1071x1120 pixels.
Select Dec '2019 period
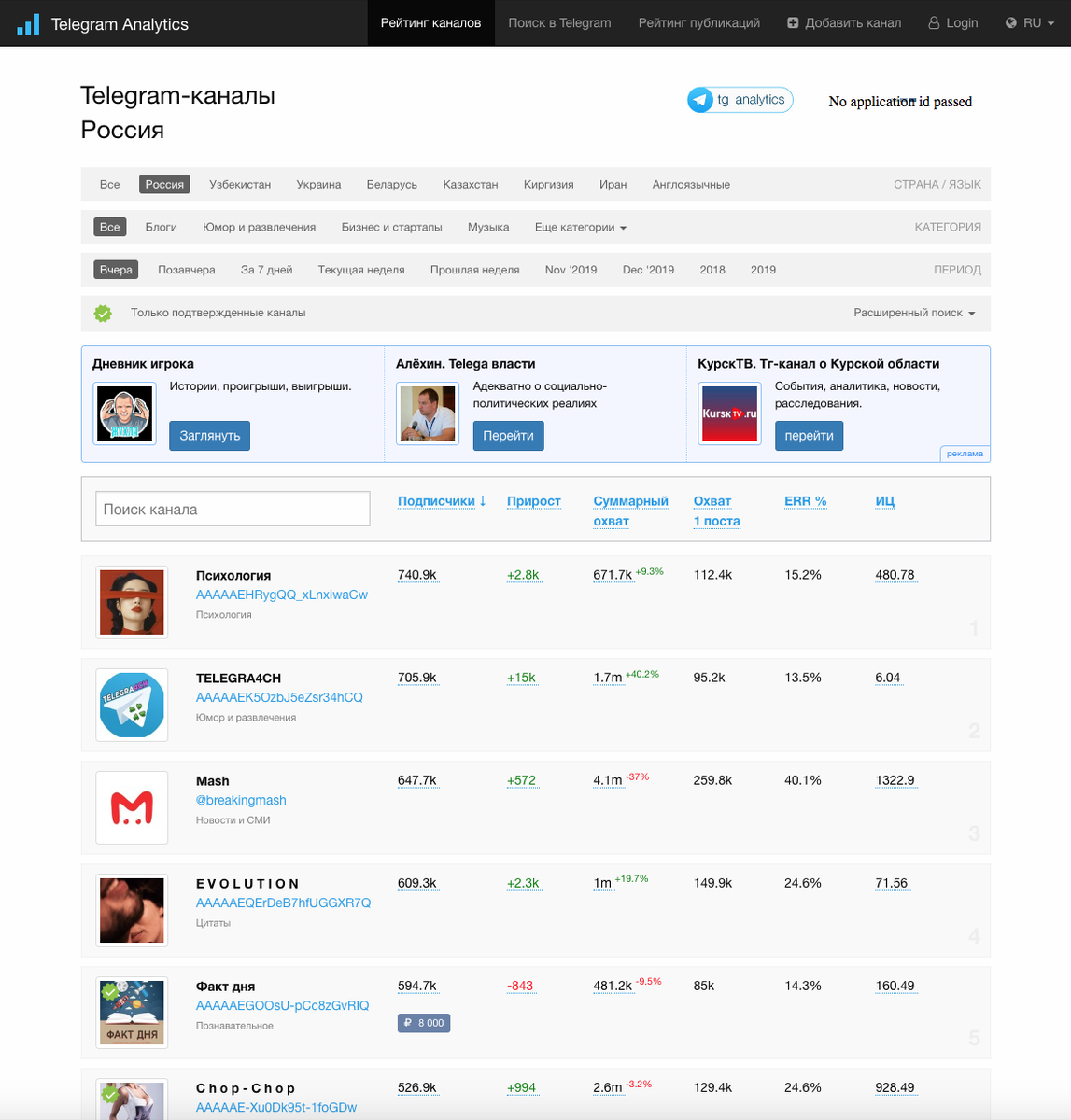pyautogui.click(x=648, y=270)
